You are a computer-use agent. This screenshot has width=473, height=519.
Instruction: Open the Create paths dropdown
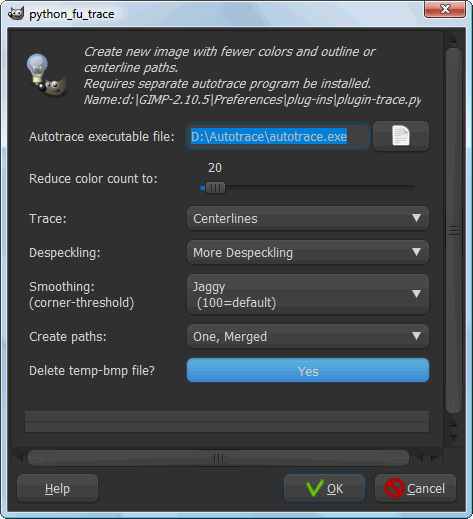308,336
